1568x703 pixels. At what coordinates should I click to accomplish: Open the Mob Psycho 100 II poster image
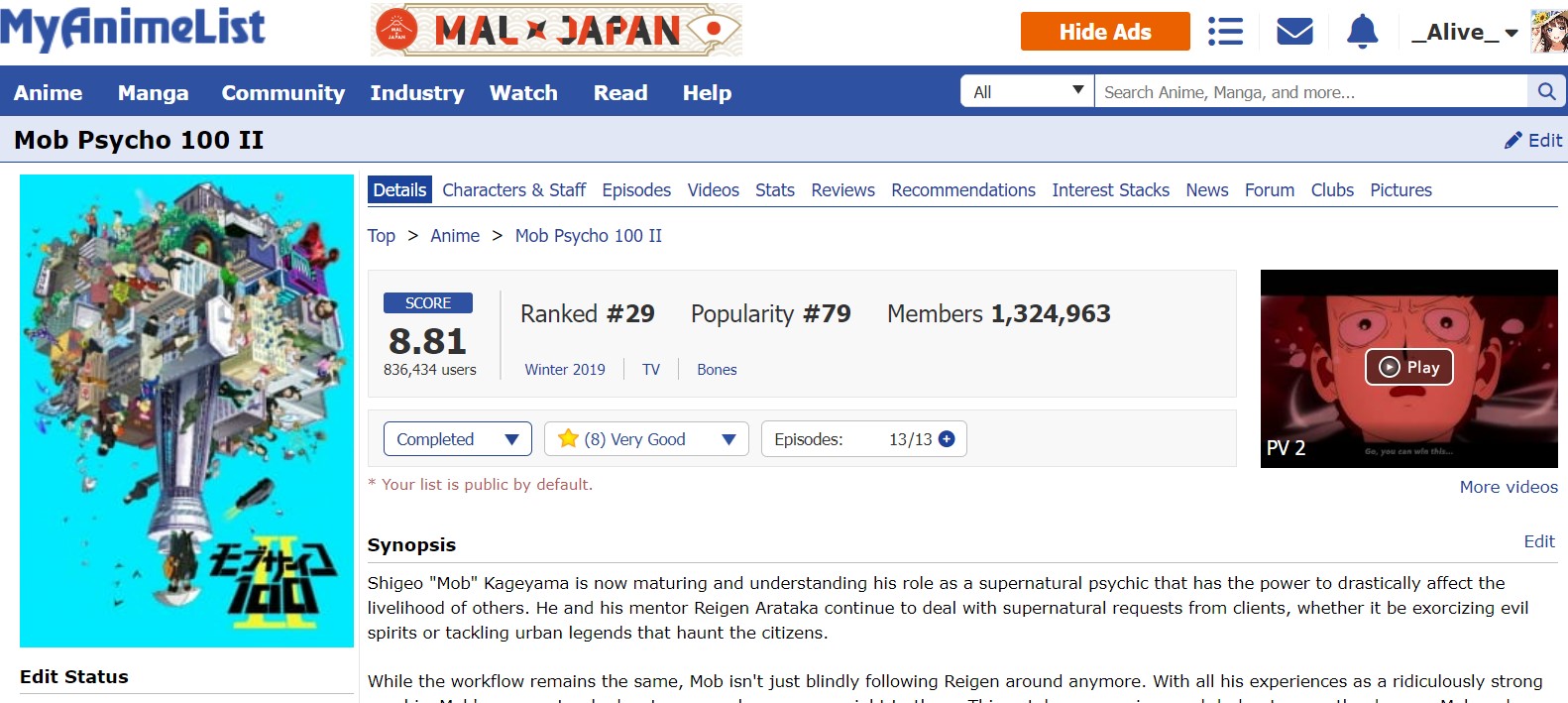coord(186,410)
